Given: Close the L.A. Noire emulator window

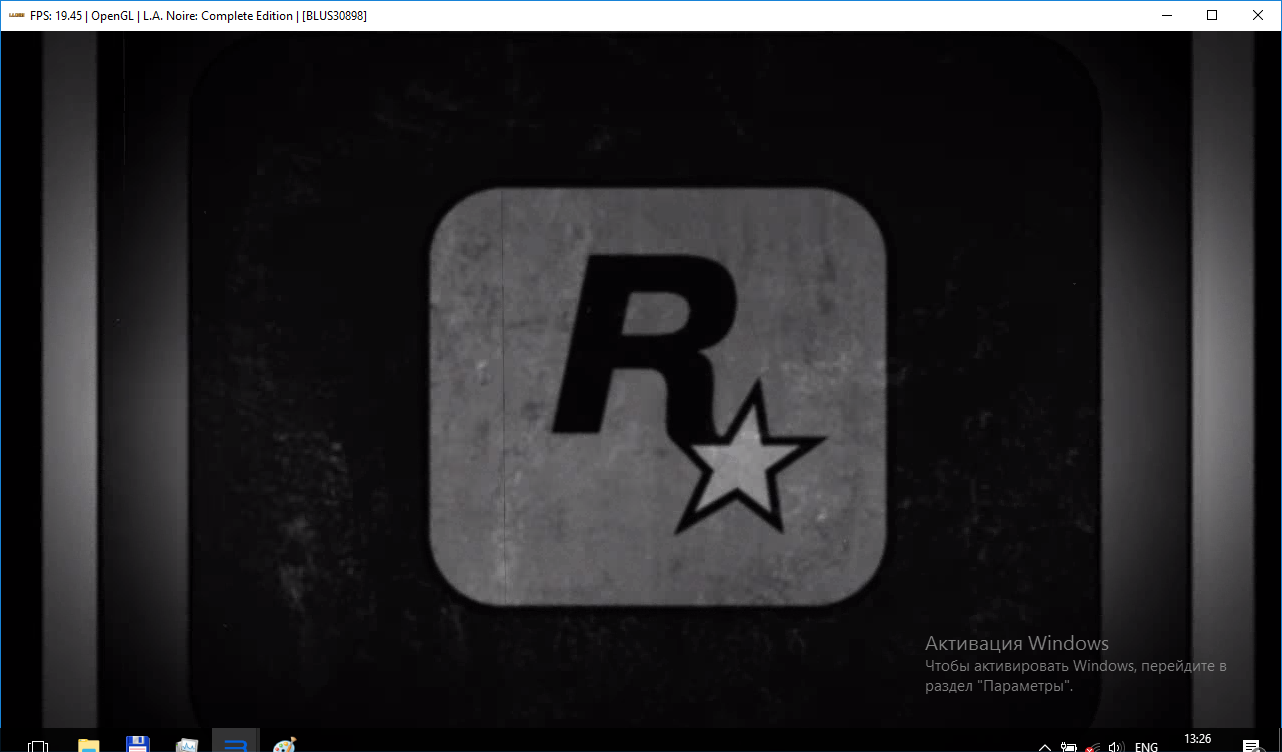Looking at the screenshot, I should click(x=1258, y=15).
